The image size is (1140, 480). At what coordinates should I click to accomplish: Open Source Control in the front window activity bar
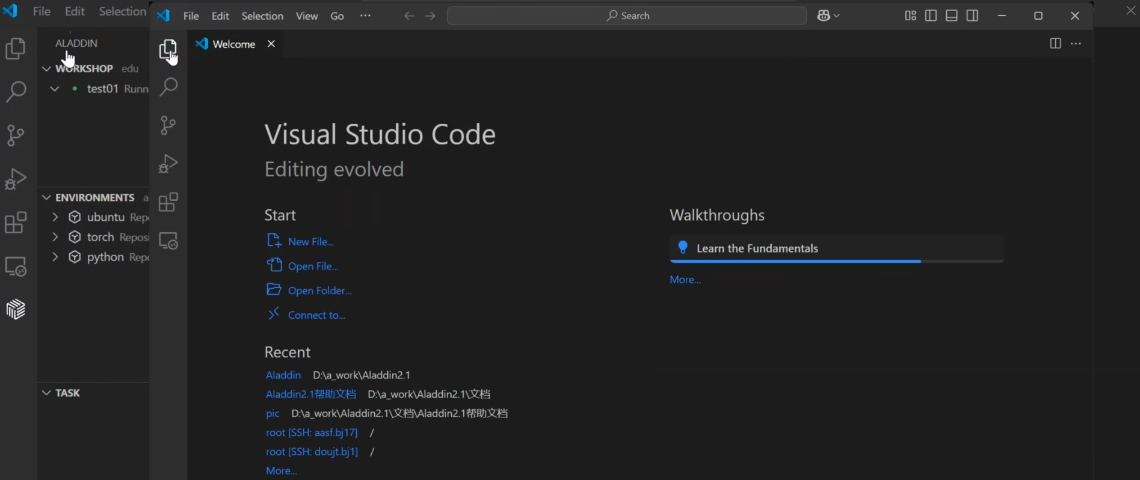pos(168,125)
